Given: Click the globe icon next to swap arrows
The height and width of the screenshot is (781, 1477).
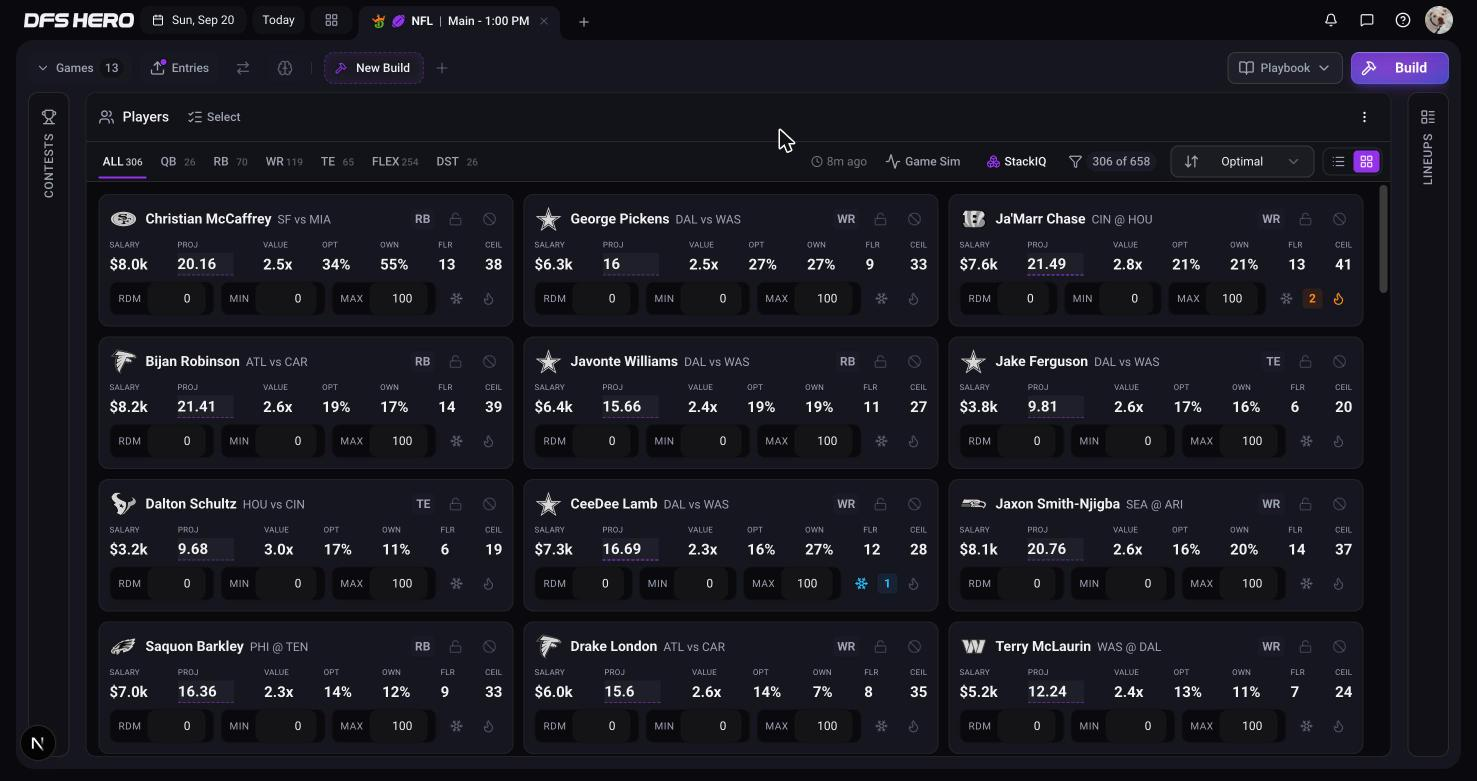Looking at the screenshot, I should [x=285, y=68].
